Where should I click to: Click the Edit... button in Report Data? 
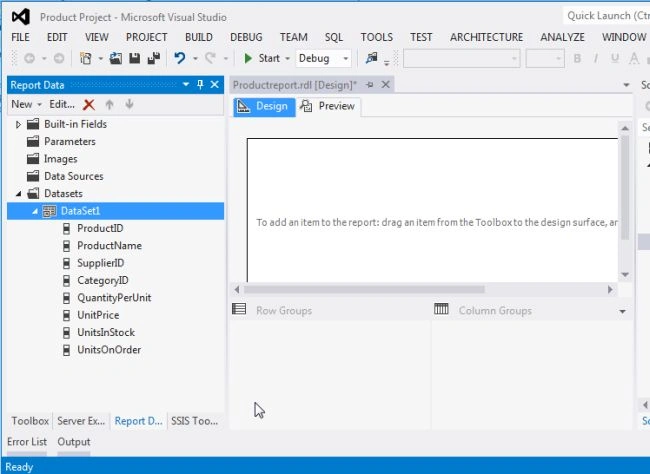[x=62, y=105]
